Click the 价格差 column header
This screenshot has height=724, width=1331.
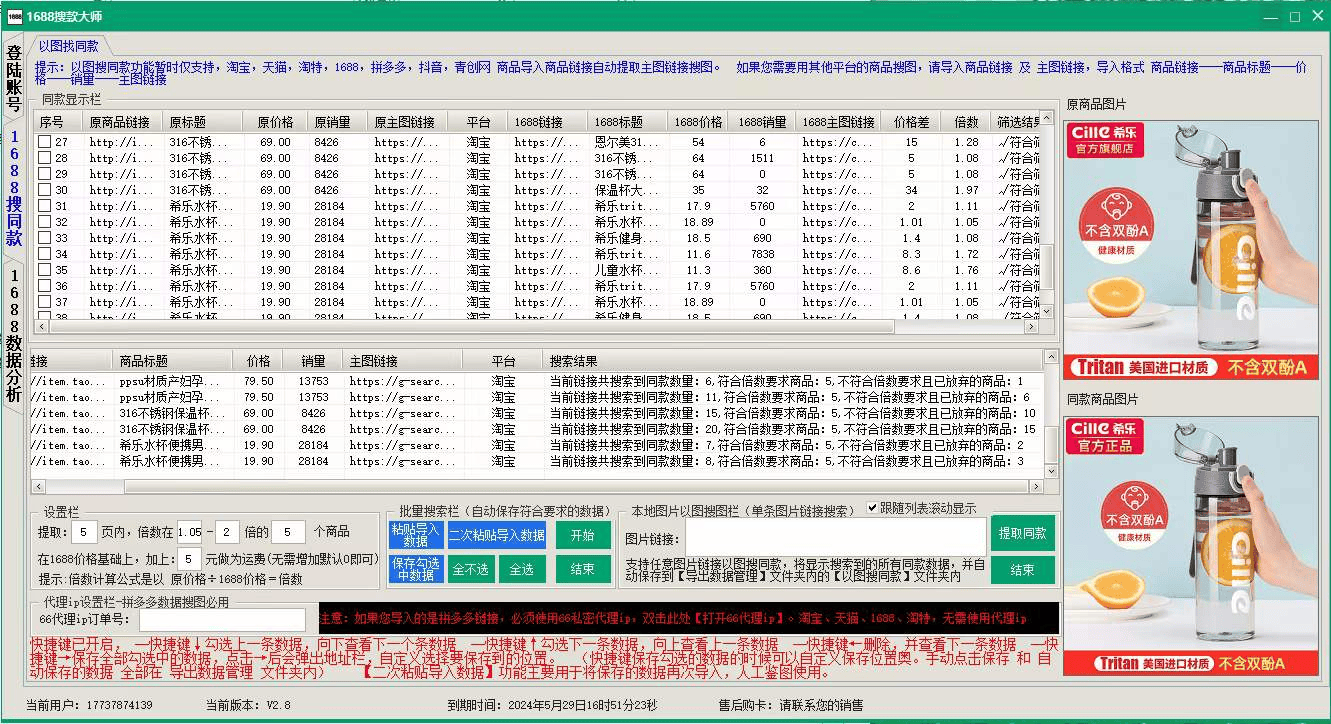[911, 122]
